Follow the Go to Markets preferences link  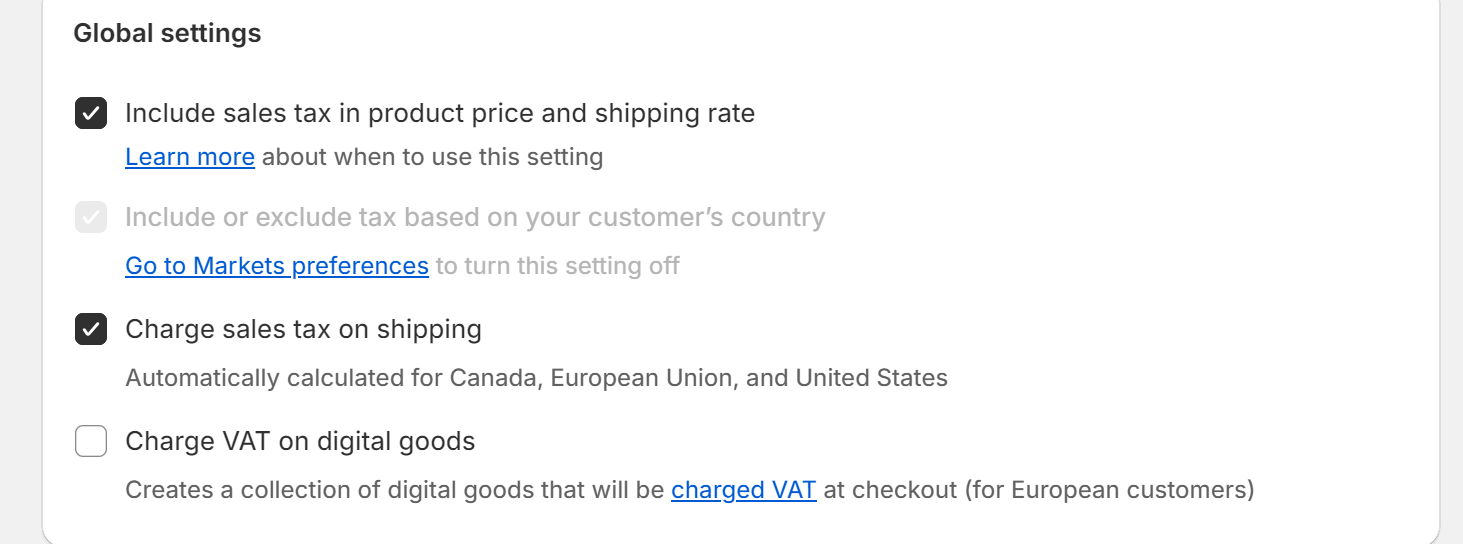point(277,266)
